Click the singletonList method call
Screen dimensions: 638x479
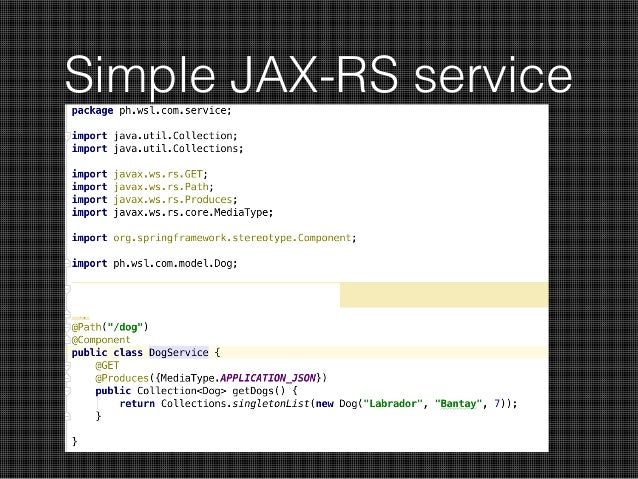(x=271, y=404)
